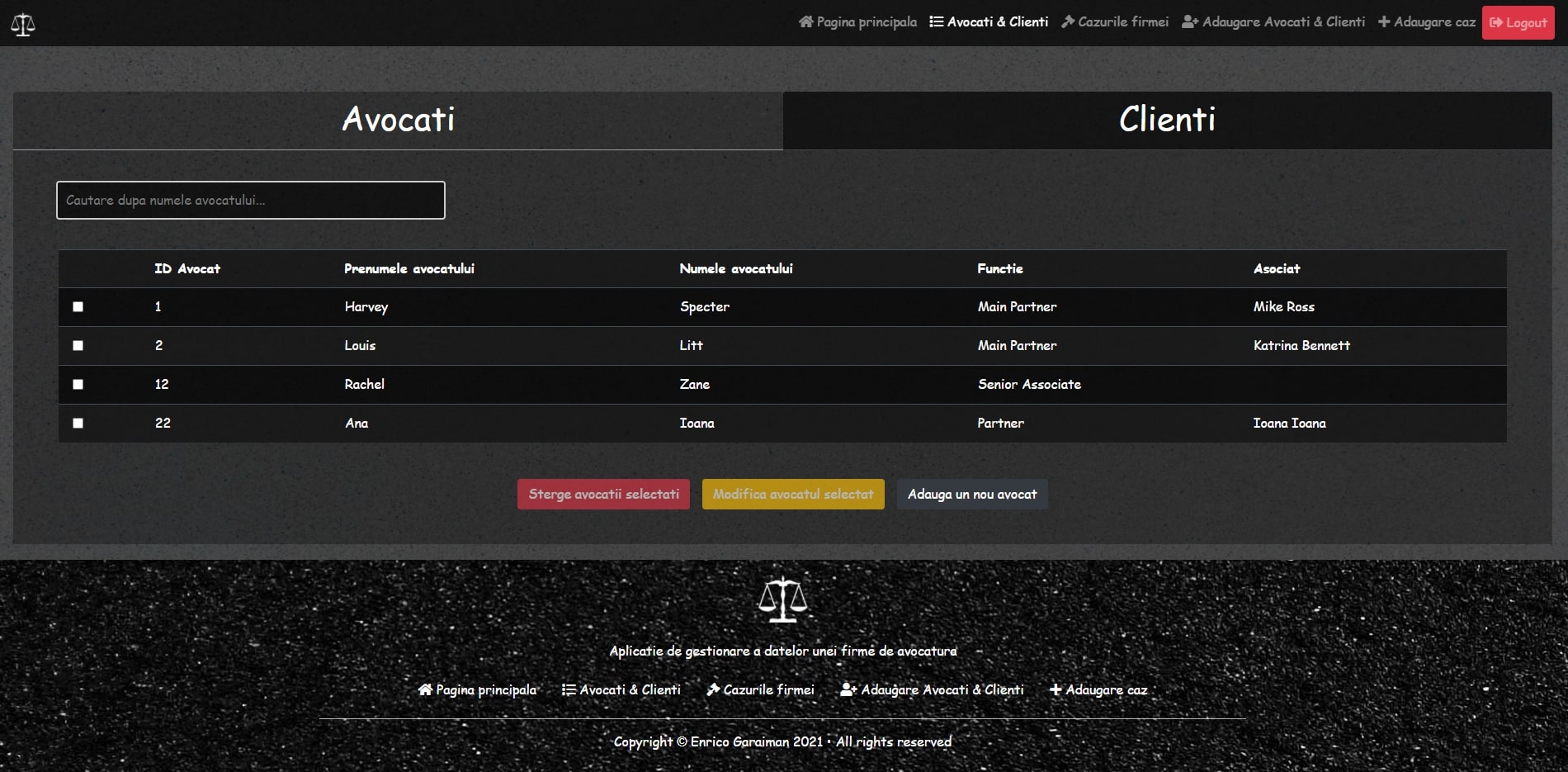Click the plus icon beside Adaugare caz
The image size is (1568, 772).
(1383, 22)
